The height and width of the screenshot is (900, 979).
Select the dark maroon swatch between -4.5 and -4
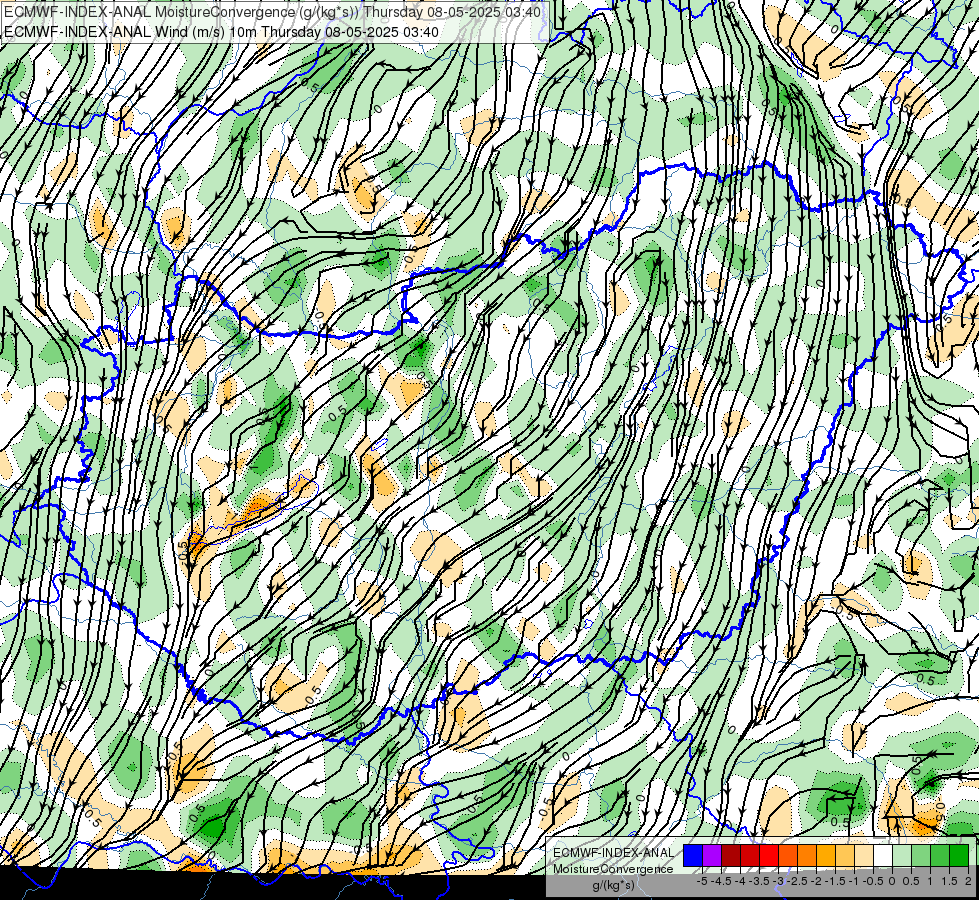point(731,855)
